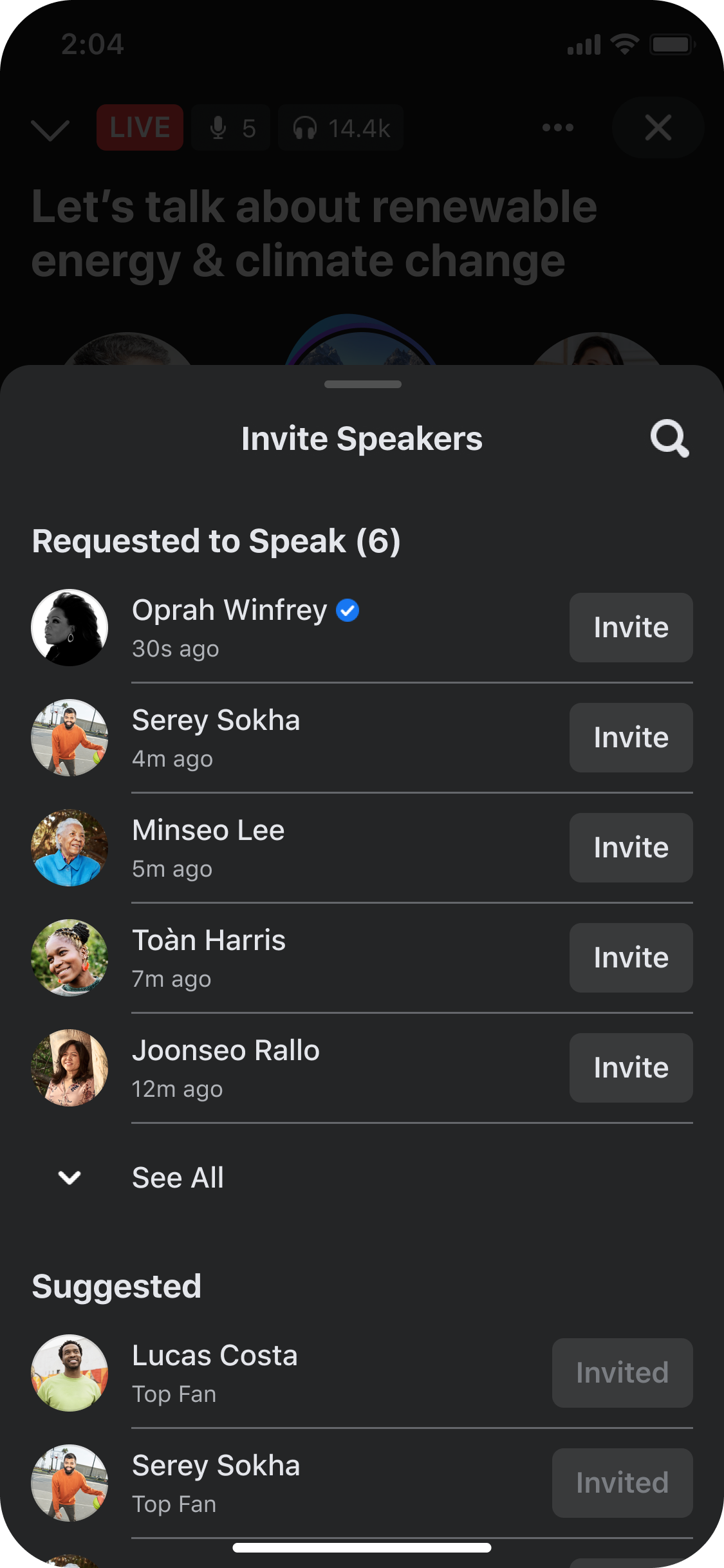Tap the microphone speakers count badge
Image resolution: width=724 pixels, height=1568 pixels.
pos(231,128)
